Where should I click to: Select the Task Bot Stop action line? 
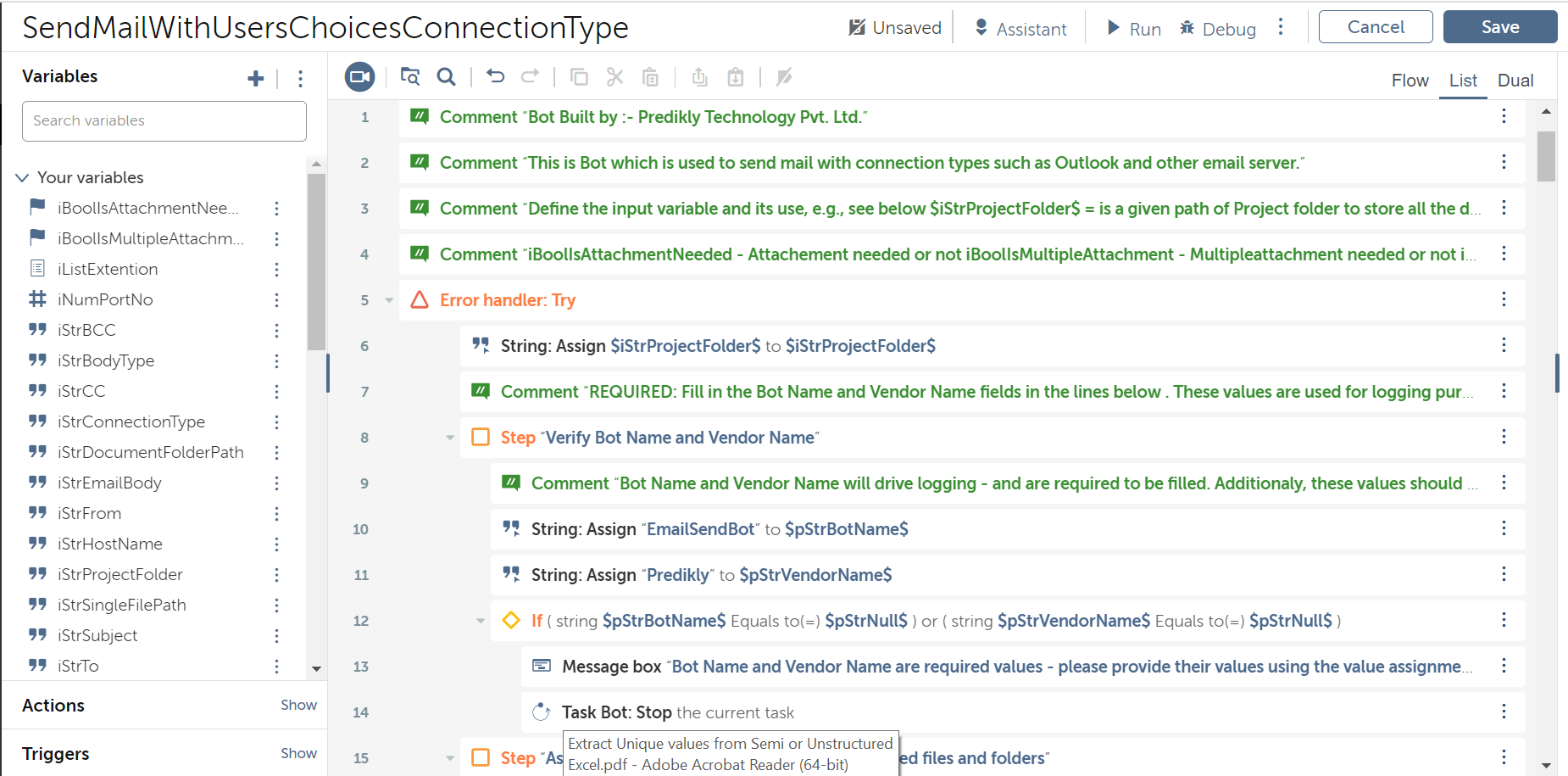click(1023, 712)
